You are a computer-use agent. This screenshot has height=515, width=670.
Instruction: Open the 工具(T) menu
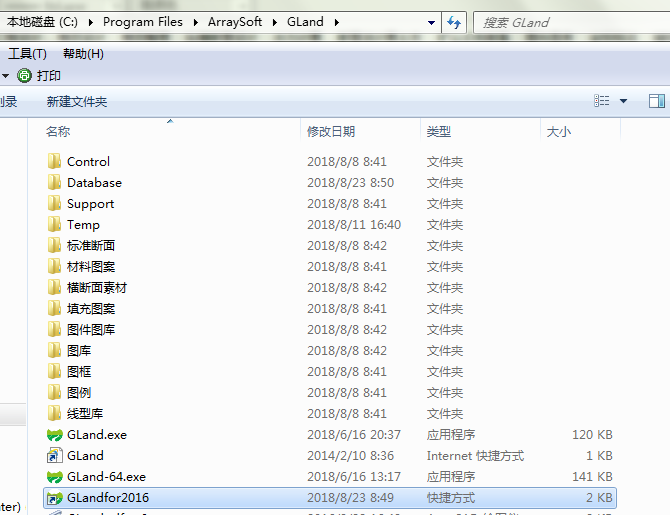[27, 54]
